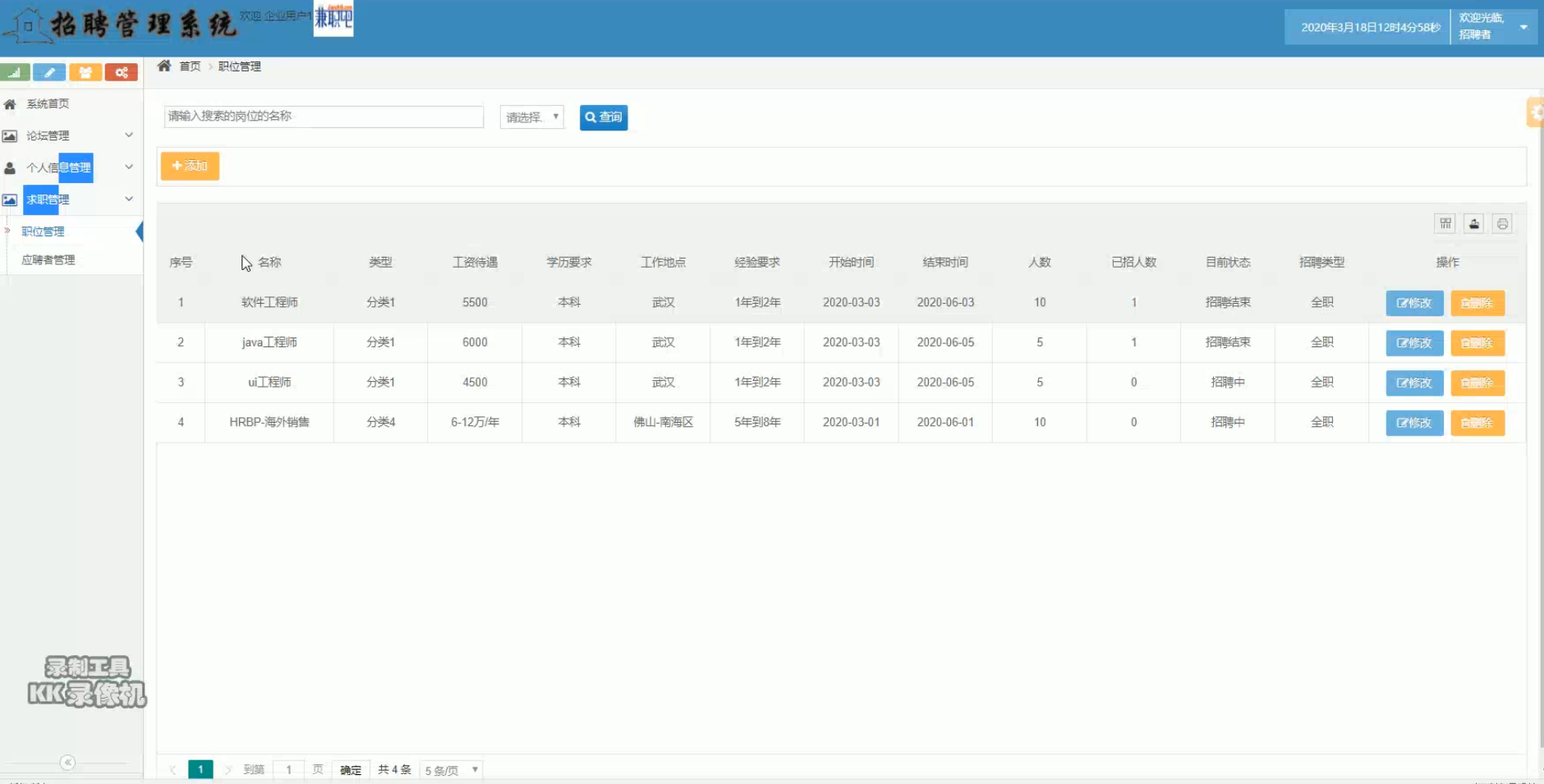Open the 请选择 category dropdown
This screenshot has width=1544, height=784.
click(531, 117)
